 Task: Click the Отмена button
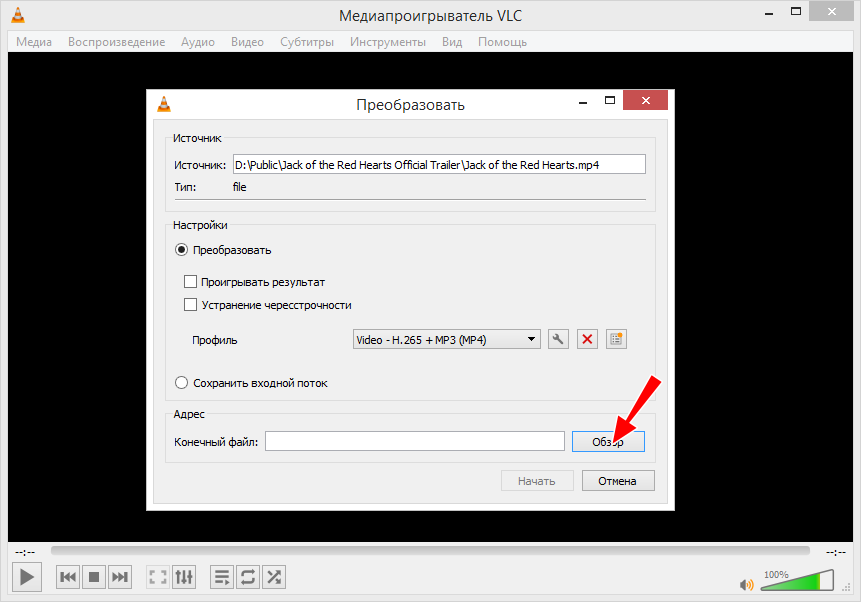618,481
